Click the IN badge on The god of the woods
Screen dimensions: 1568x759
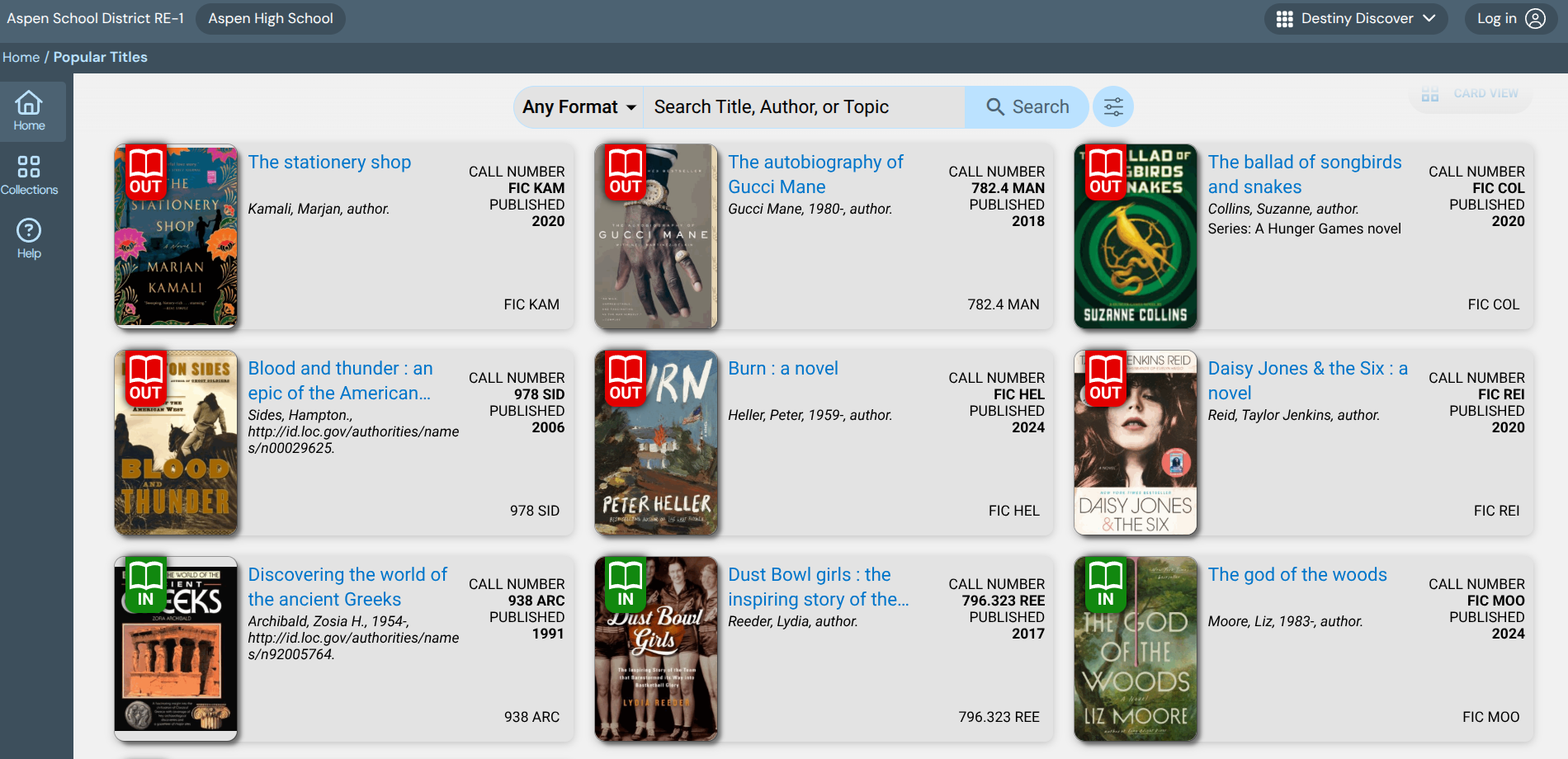coord(1106,585)
